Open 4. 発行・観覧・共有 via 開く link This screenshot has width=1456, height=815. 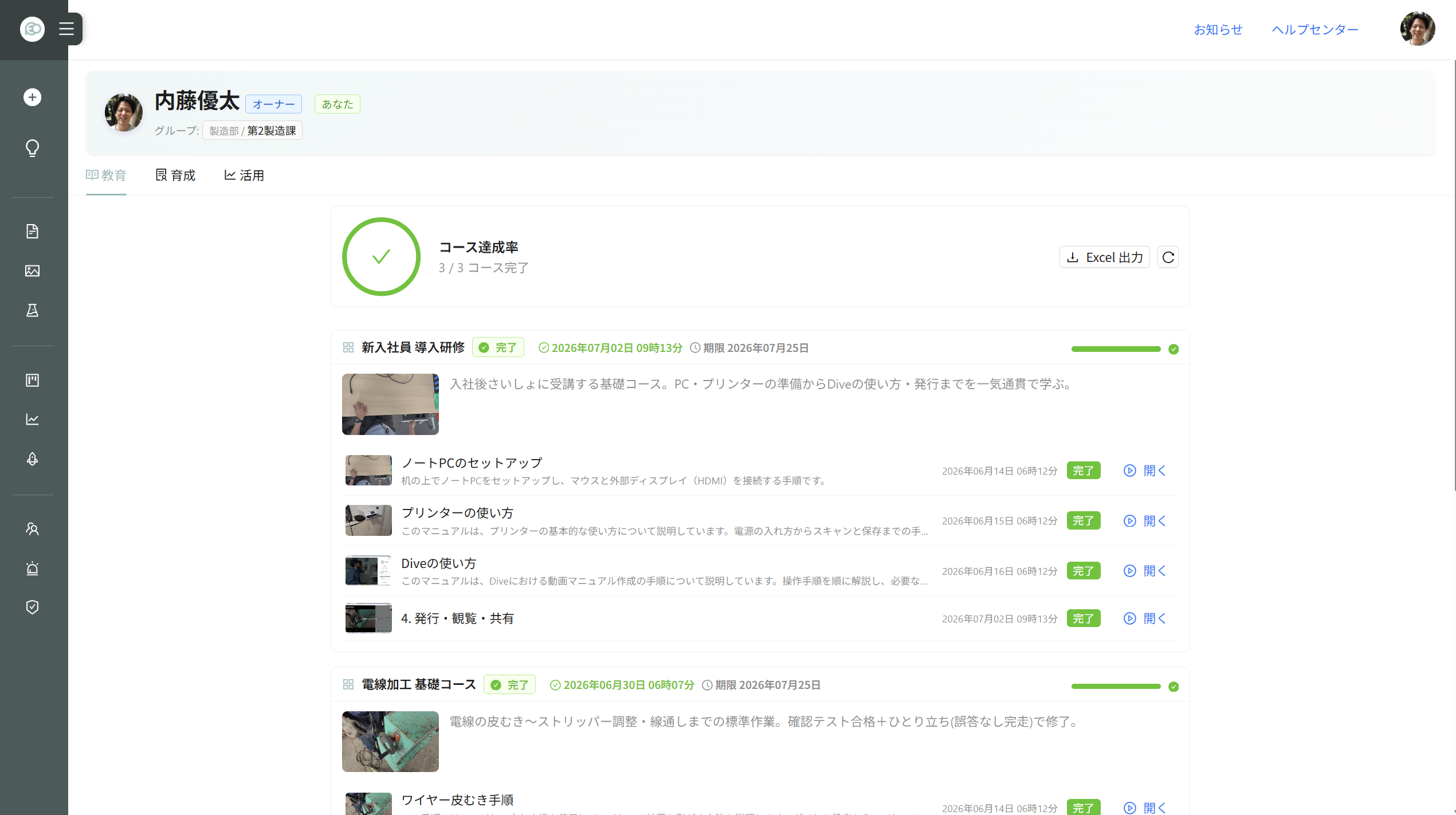(1155, 618)
